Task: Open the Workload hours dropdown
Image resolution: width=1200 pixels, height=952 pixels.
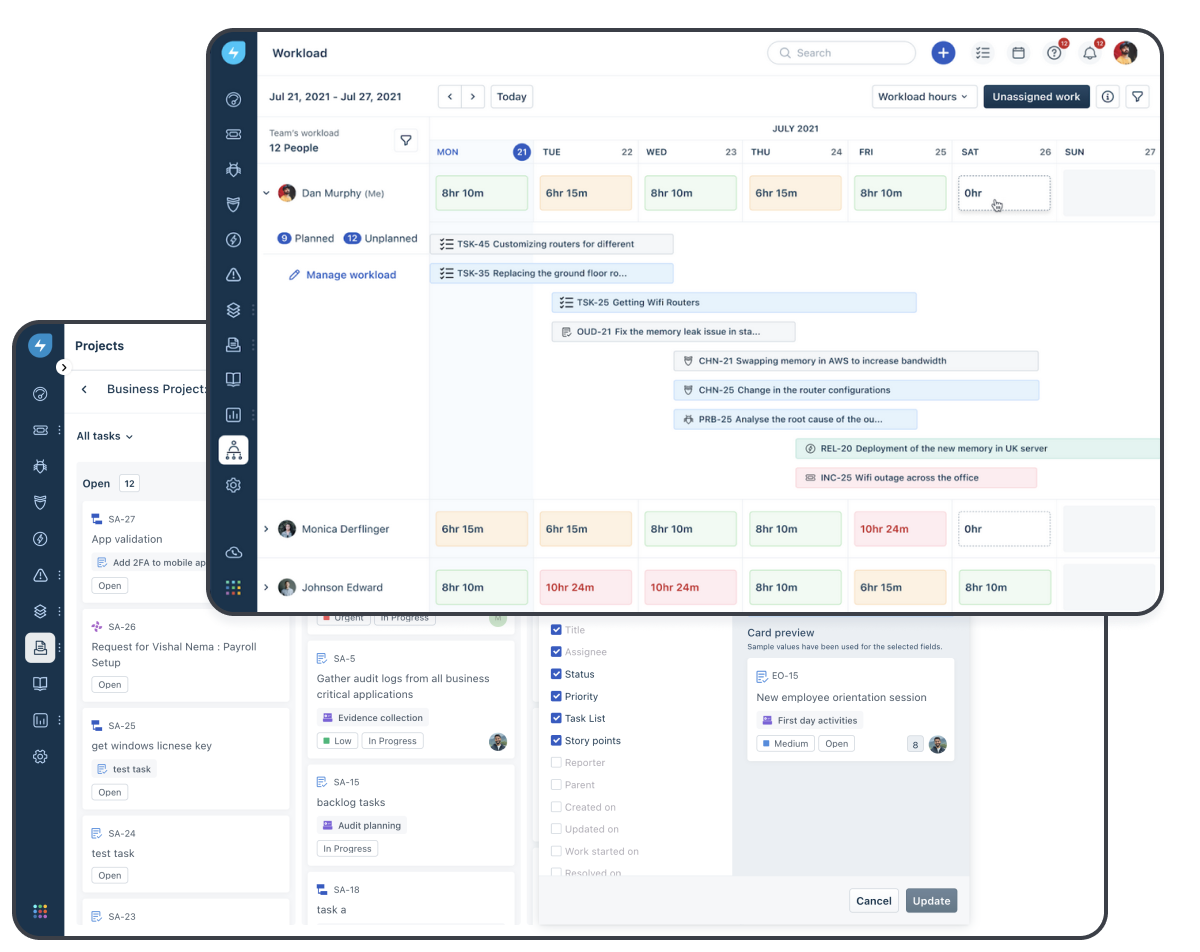Action: pyautogui.click(x=923, y=97)
